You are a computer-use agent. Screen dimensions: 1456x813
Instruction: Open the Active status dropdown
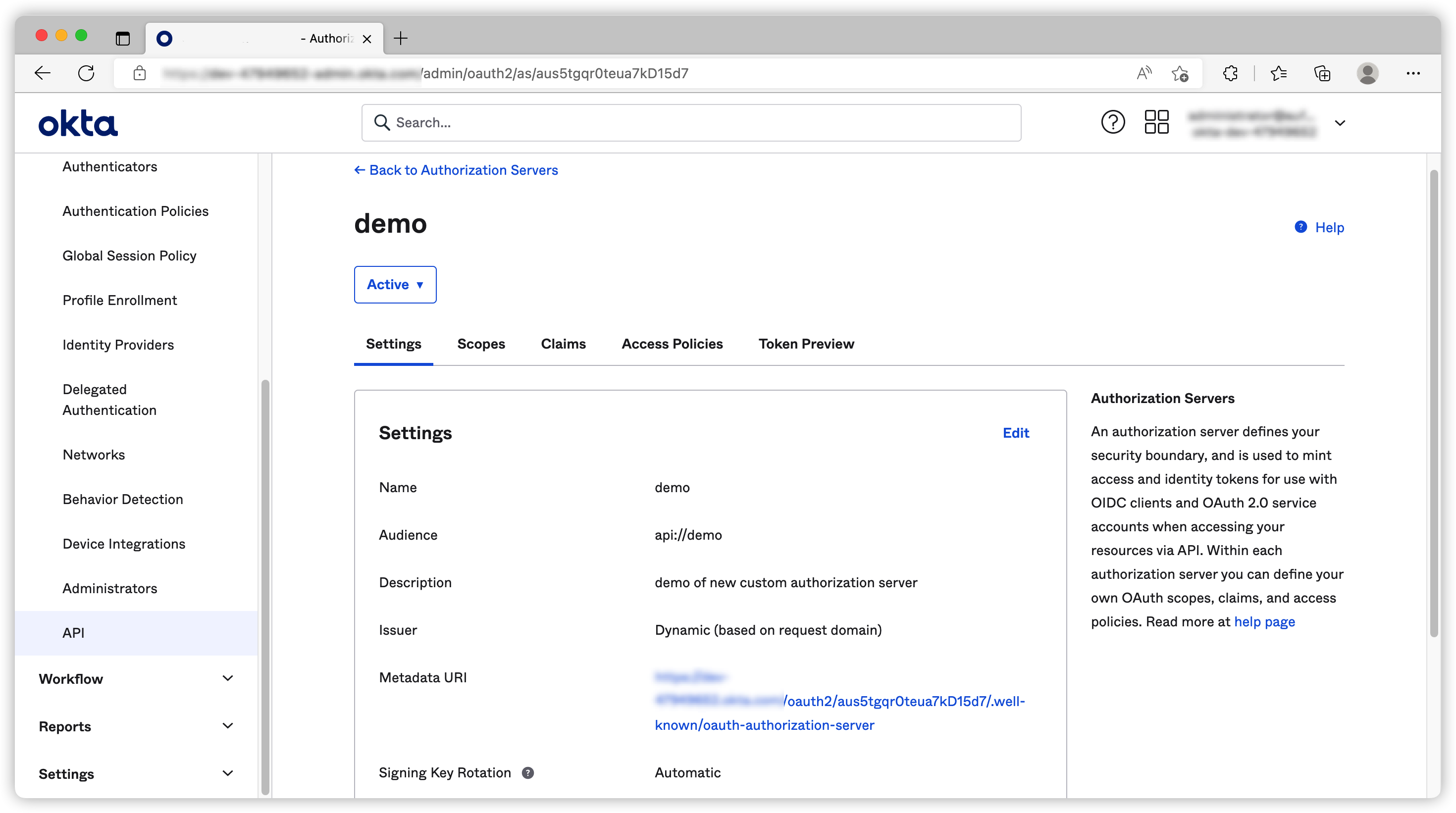click(395, 285)
